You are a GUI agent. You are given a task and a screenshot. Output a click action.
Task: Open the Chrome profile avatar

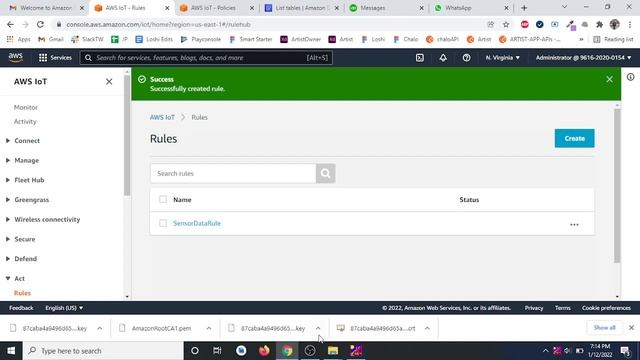[x=614, y=24]
